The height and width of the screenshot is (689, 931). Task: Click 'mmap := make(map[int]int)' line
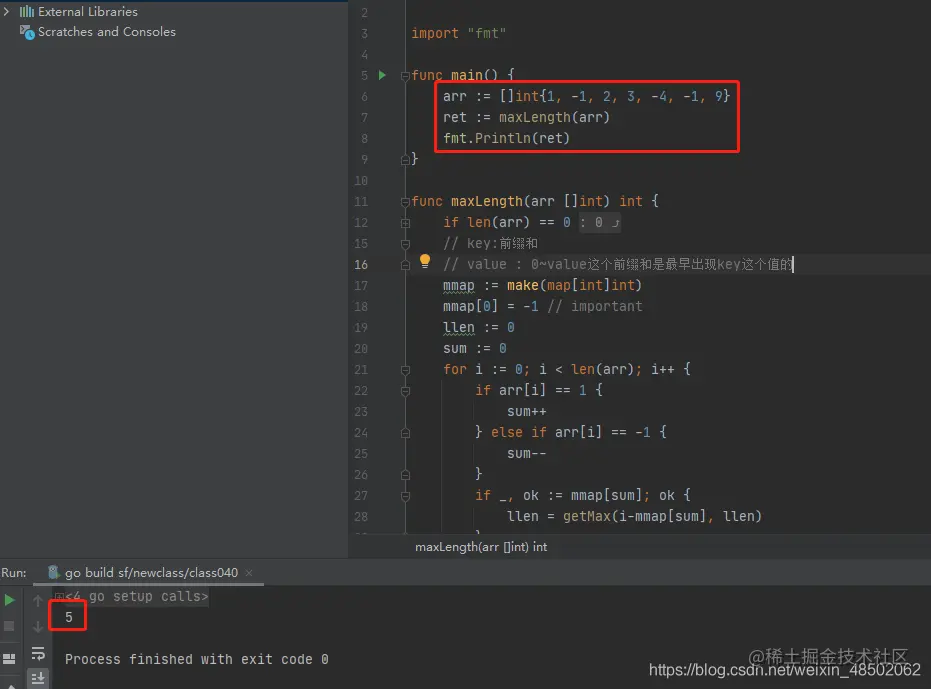[x=542, y=285]
